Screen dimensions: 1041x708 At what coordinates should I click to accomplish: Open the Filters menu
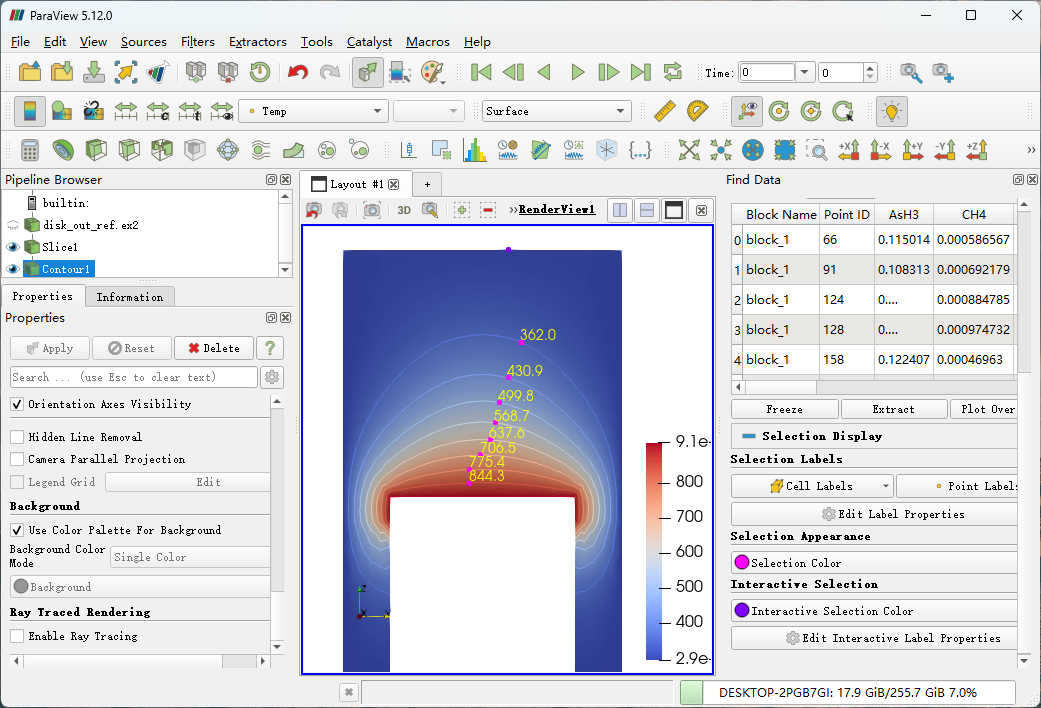(x=197, y=42)
